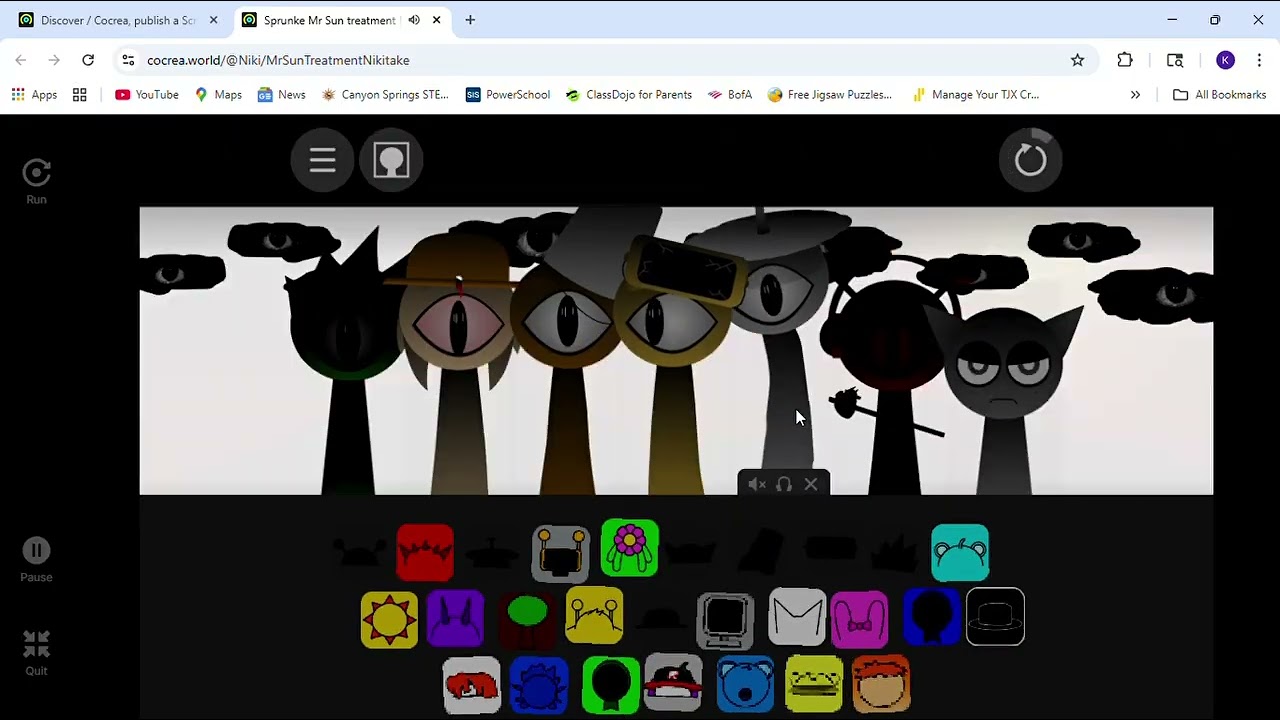Open a new browser tab
Viewport: 1280px width, 720px height.
(x=470, y=20)
